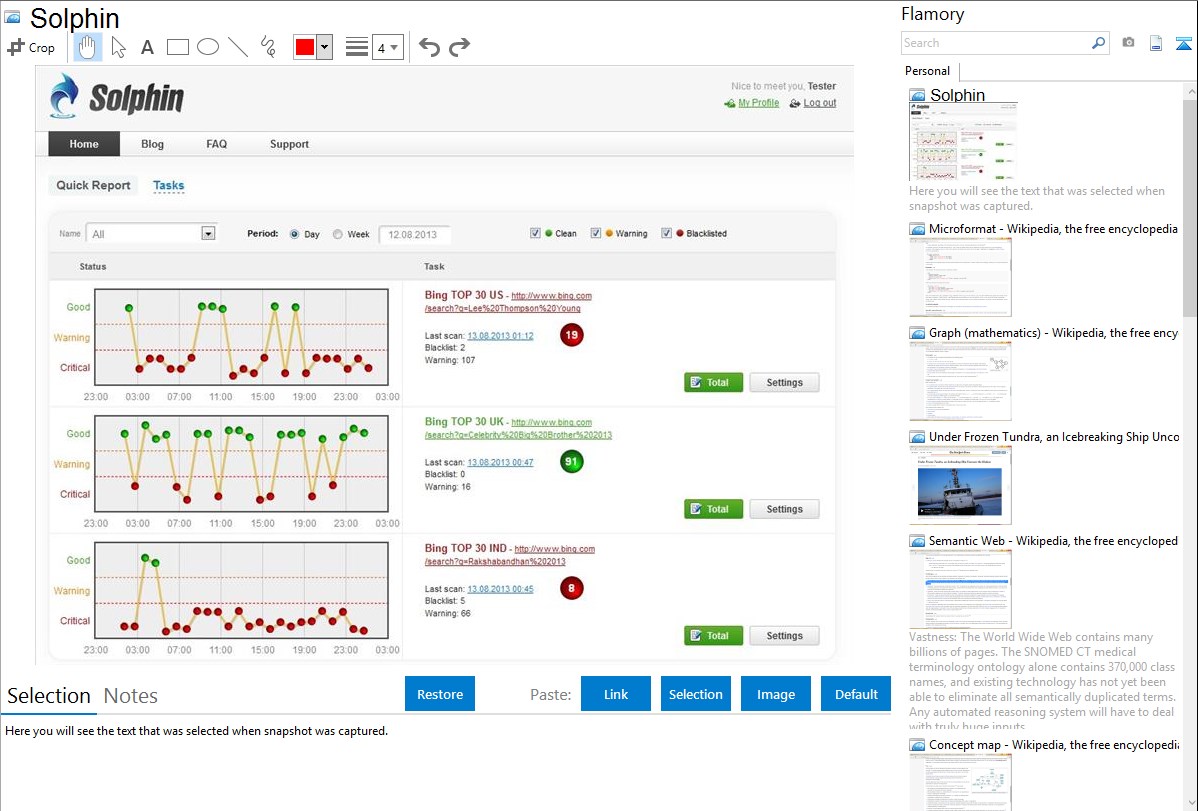Click the document page icon beside camera
The height and width of the screenshot is (811, 1198).
[1156, 43]
